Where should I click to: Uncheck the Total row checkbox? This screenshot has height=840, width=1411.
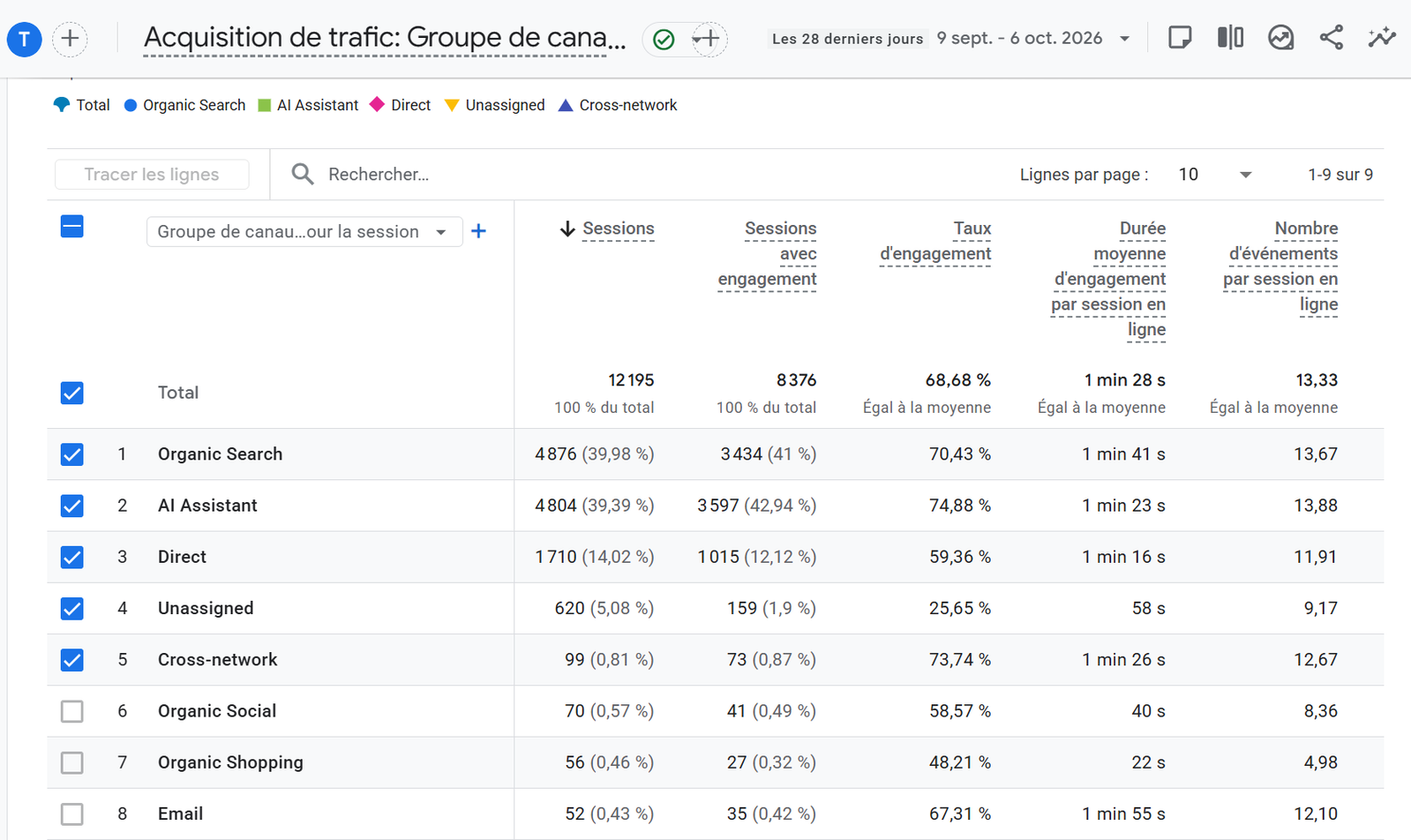pos(72,393)
